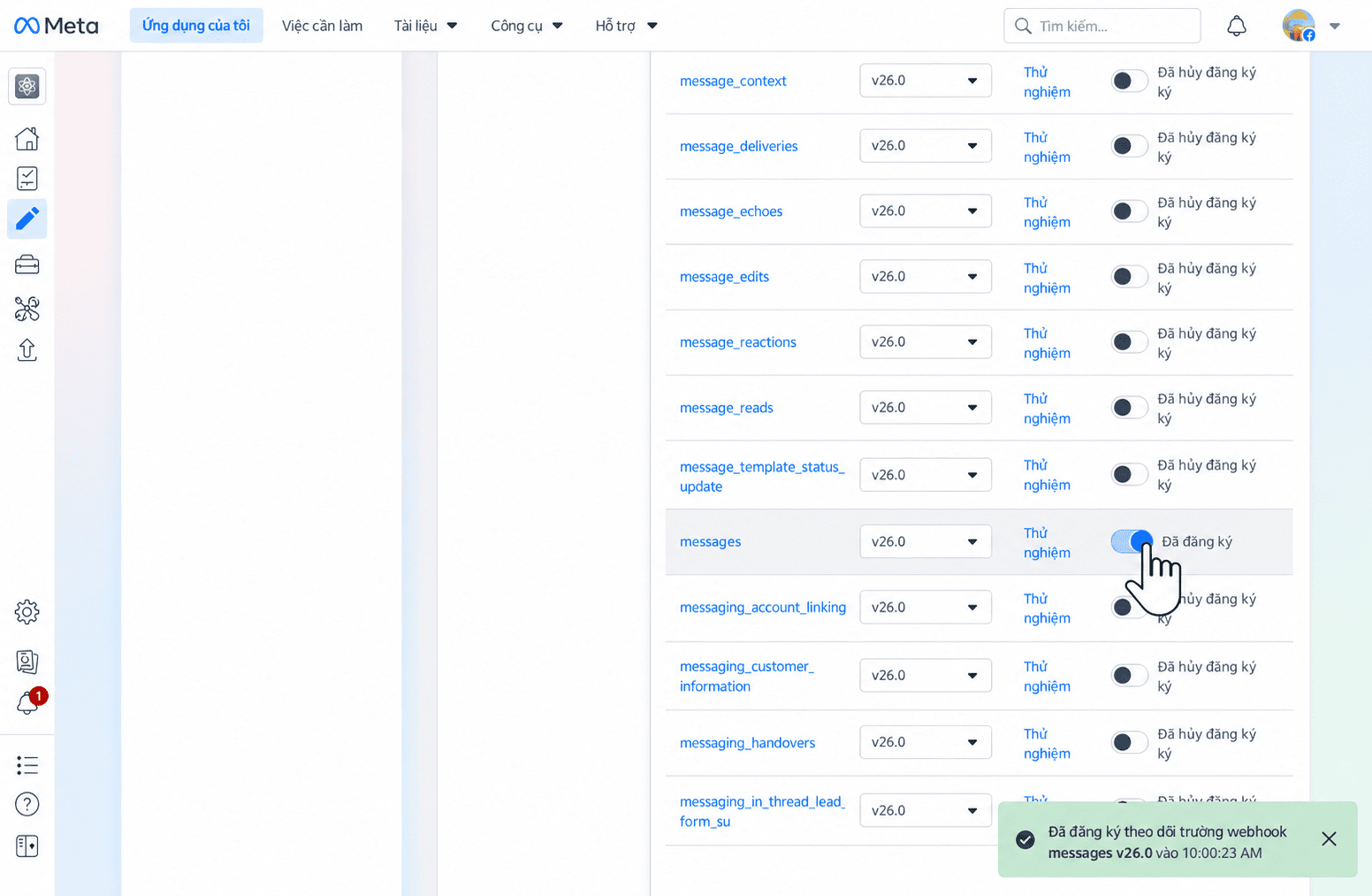1372x896 pixels.
Task: Toggle message_echoes subscription switch
Action: coord(1129,211)
